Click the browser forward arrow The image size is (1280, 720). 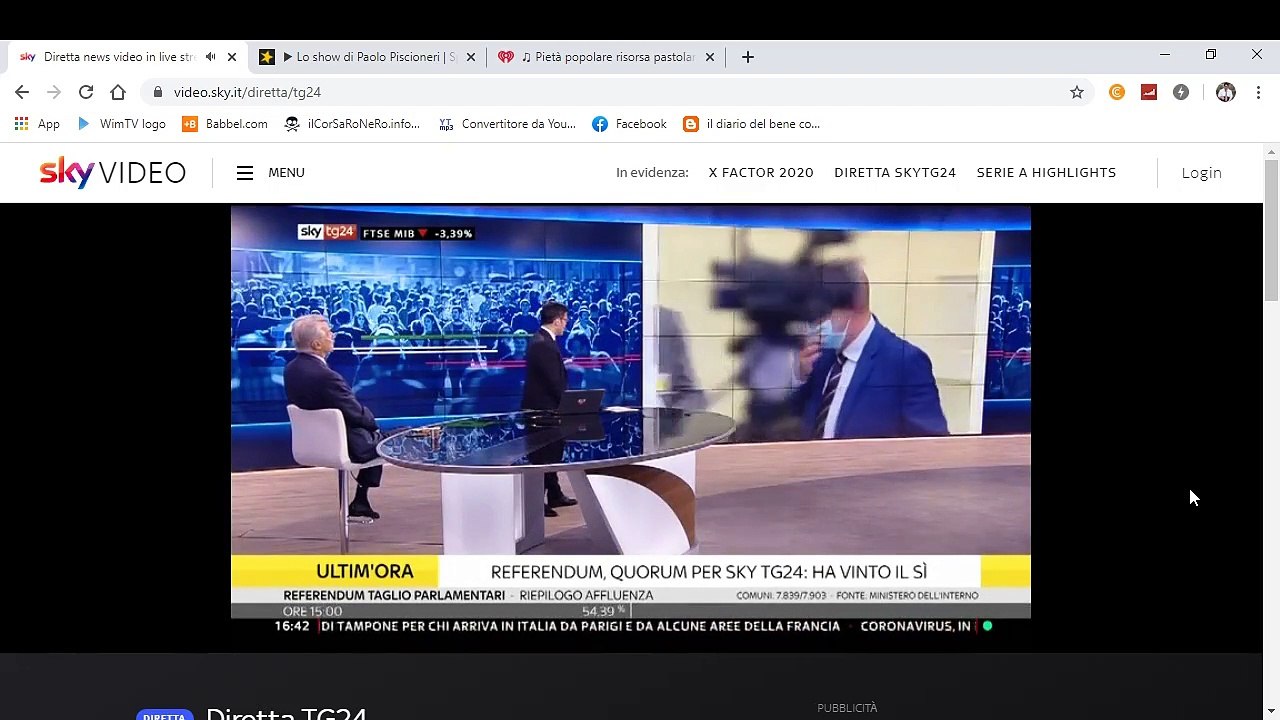[54, 92]
